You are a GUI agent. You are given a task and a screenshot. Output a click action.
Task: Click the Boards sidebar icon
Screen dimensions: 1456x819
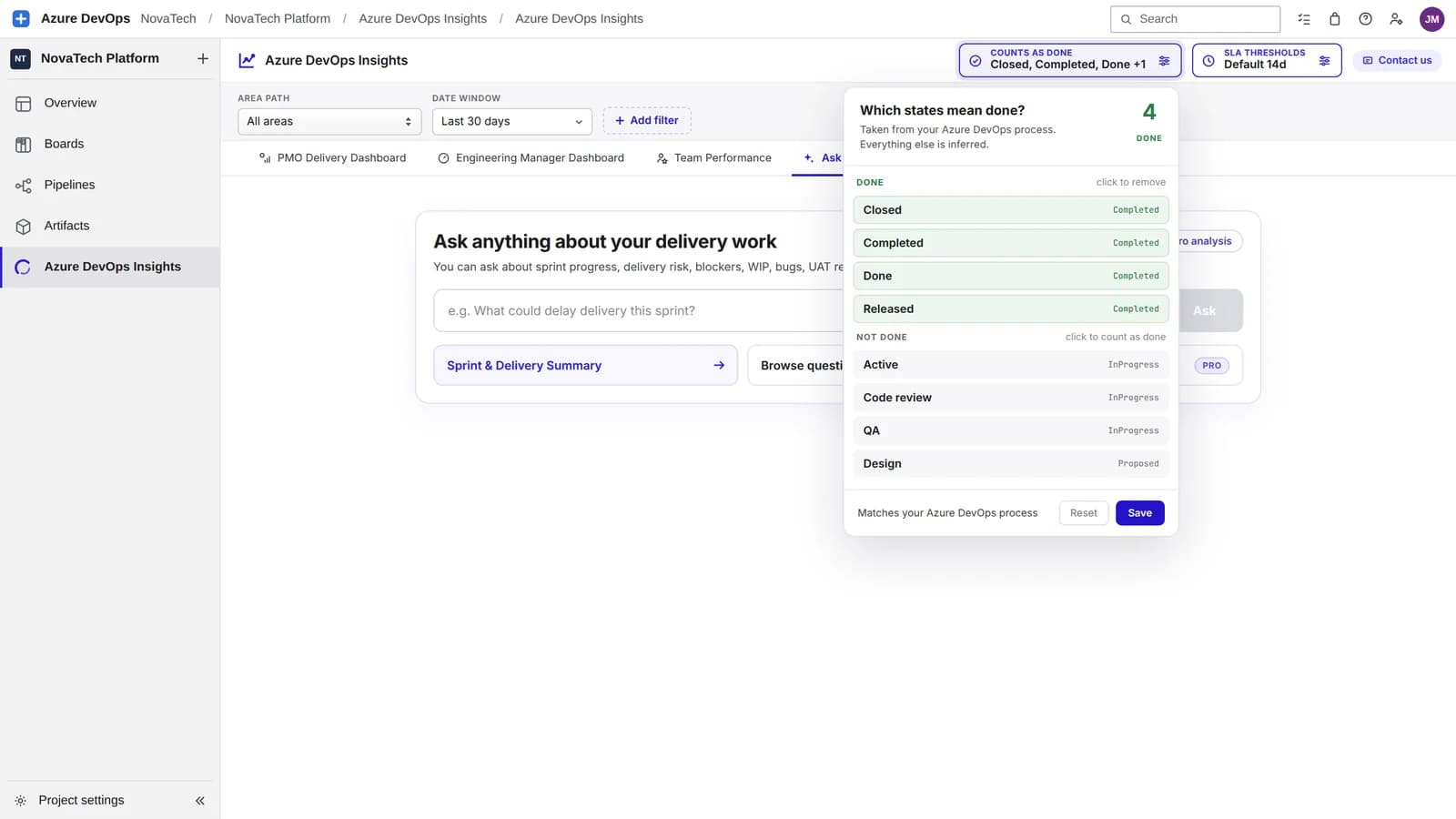[24, 144]
